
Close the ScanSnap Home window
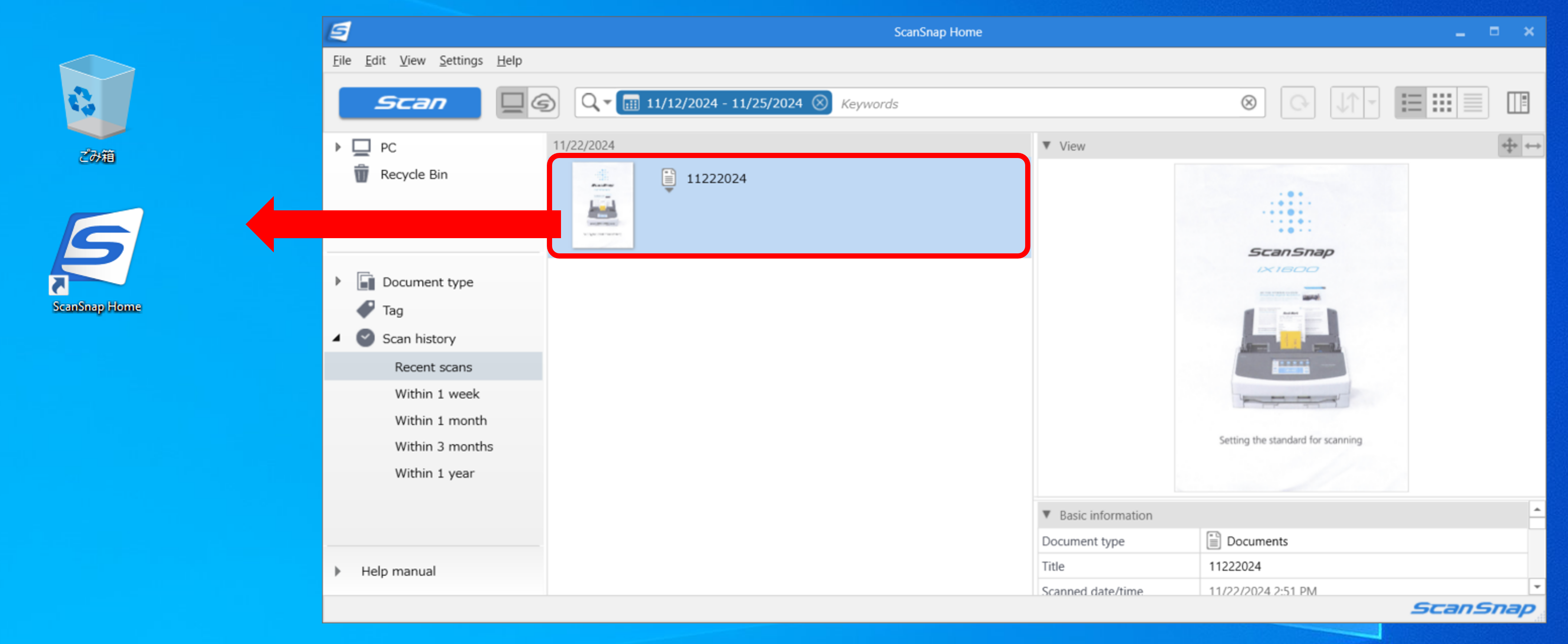coord(1529,32)
